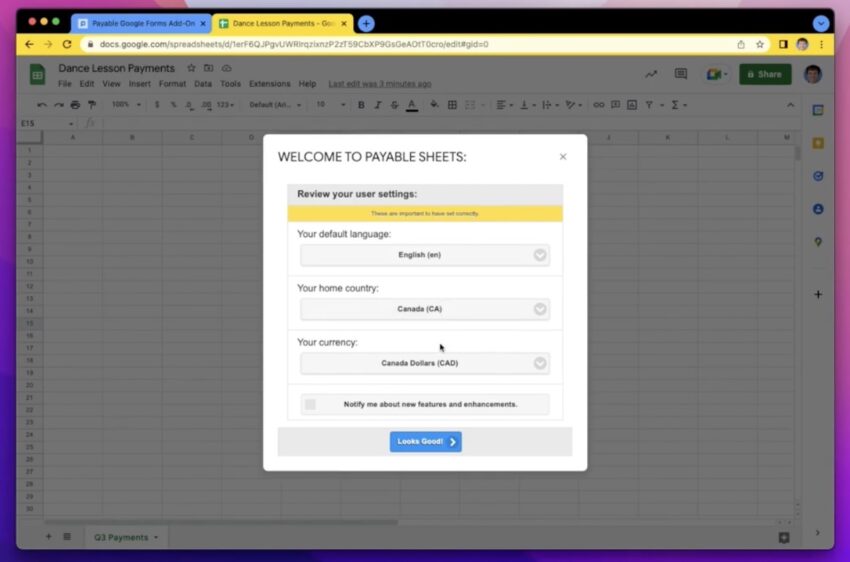
Task: Open the Format menu
Action: click(172, 84)
